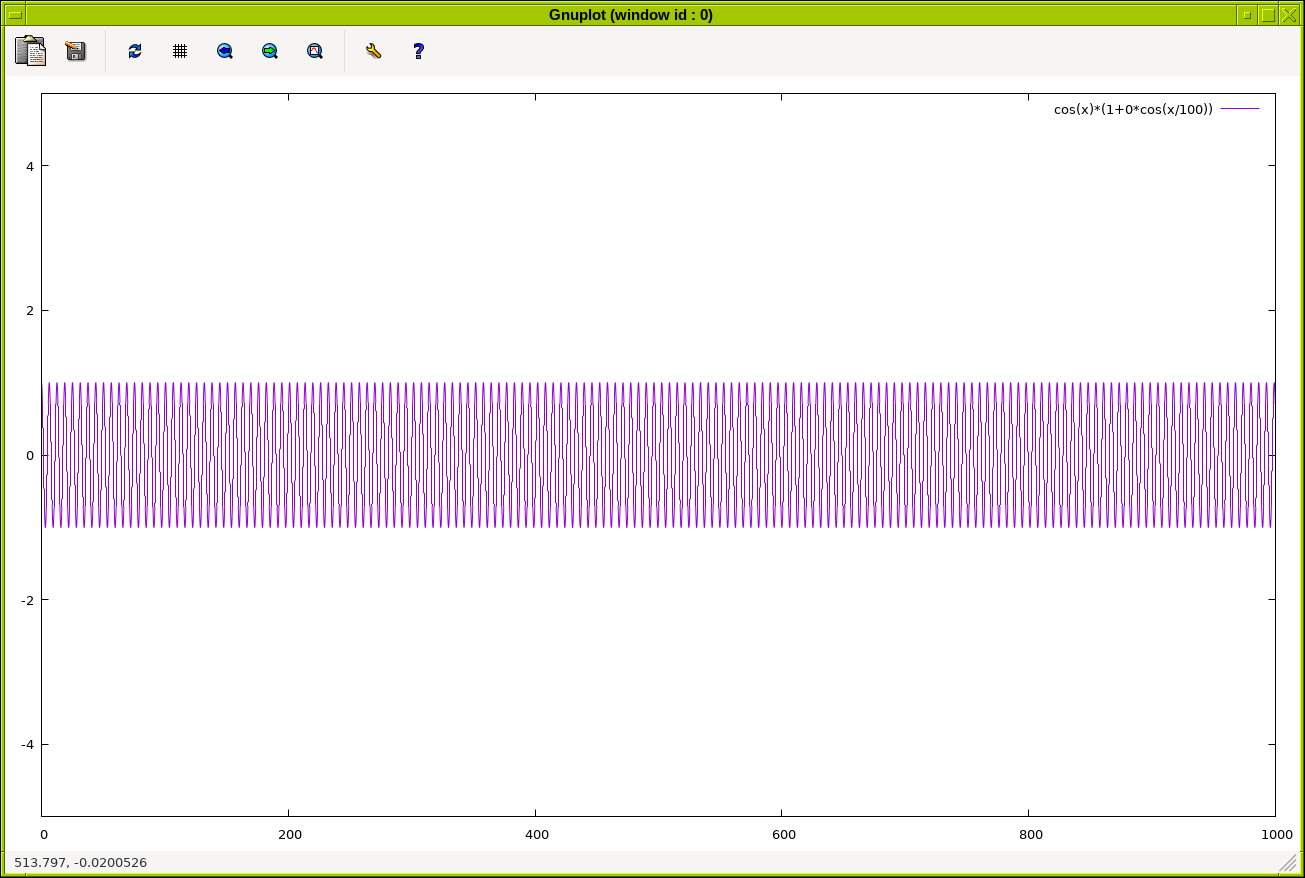The image size is (1305, 878).
Task: Click the resize grip at window corner
Action: [x=1288, y=862]
